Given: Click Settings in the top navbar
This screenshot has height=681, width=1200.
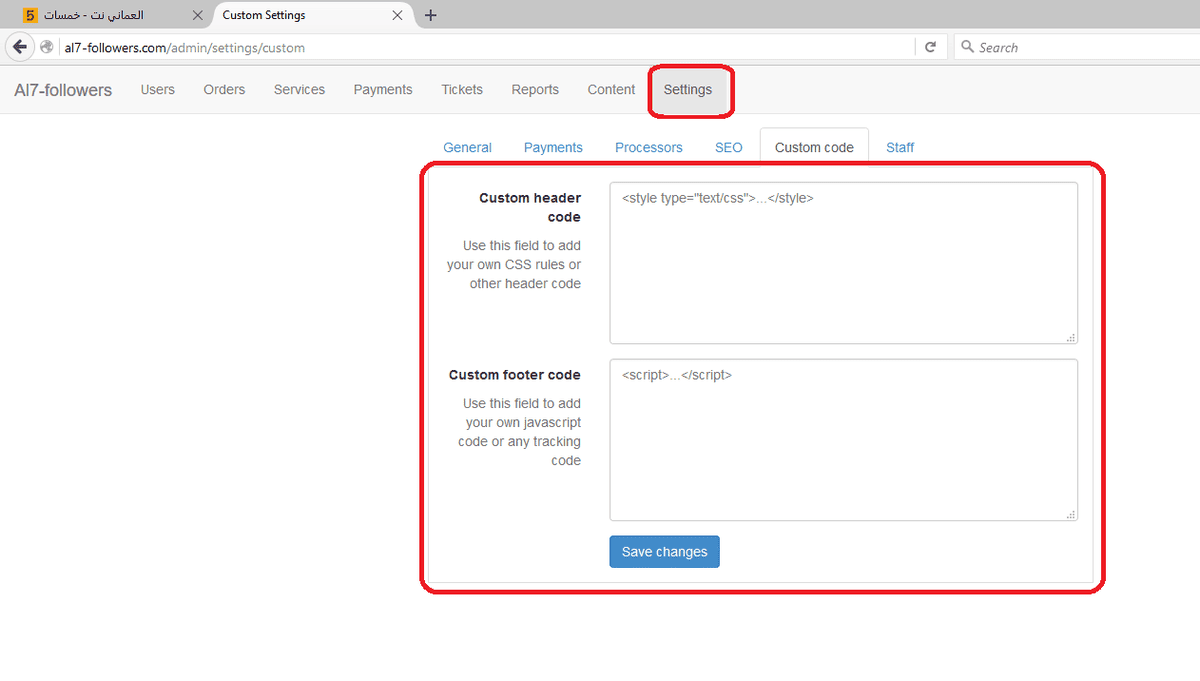Looking at the screenshot, I should 688,89.
